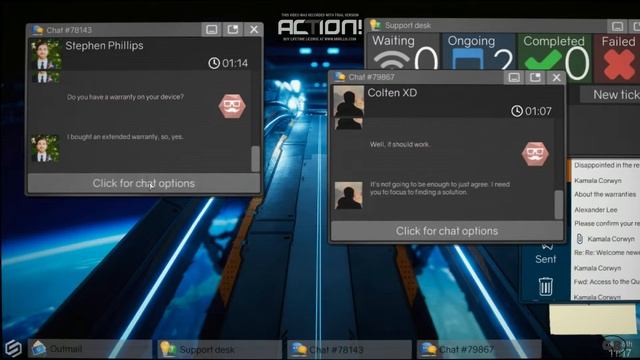This screenshot has height=360, width=640.
Task: Click Chat #78143 title bar icon
Action: pos(38,30)
